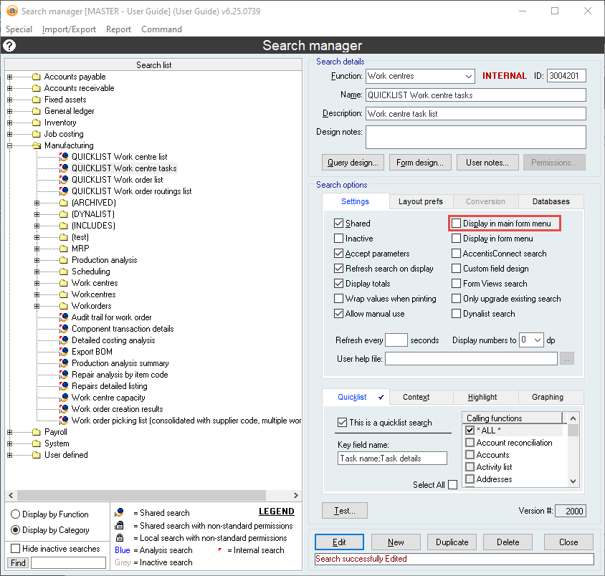Toggle the Shared checkbox
The image size is (605, 576).
(338, 223)
